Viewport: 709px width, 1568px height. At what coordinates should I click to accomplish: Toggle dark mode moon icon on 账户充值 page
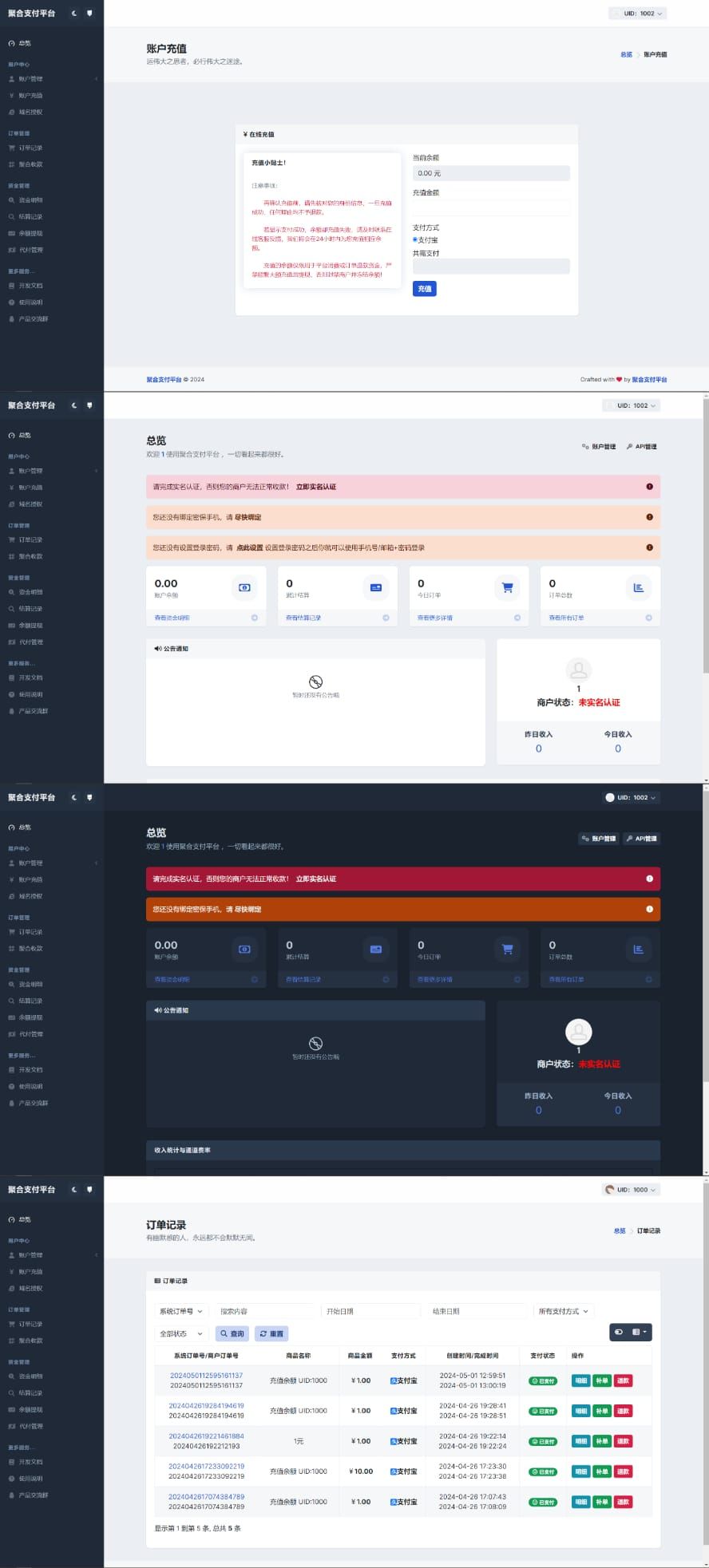pyautogui.click(x=74, y=13)
